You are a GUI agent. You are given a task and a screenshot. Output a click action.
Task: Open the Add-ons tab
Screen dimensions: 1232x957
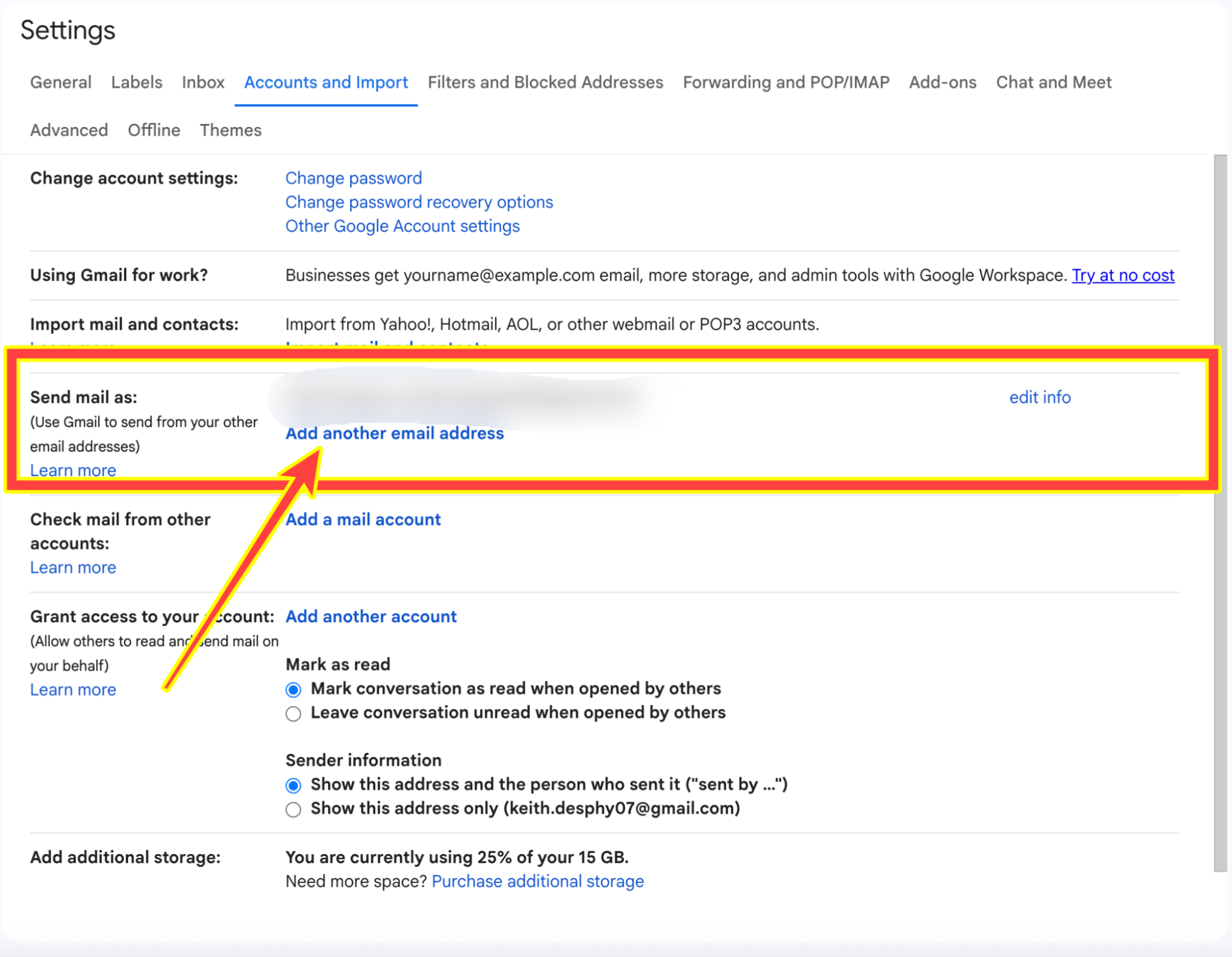[942, 82]
